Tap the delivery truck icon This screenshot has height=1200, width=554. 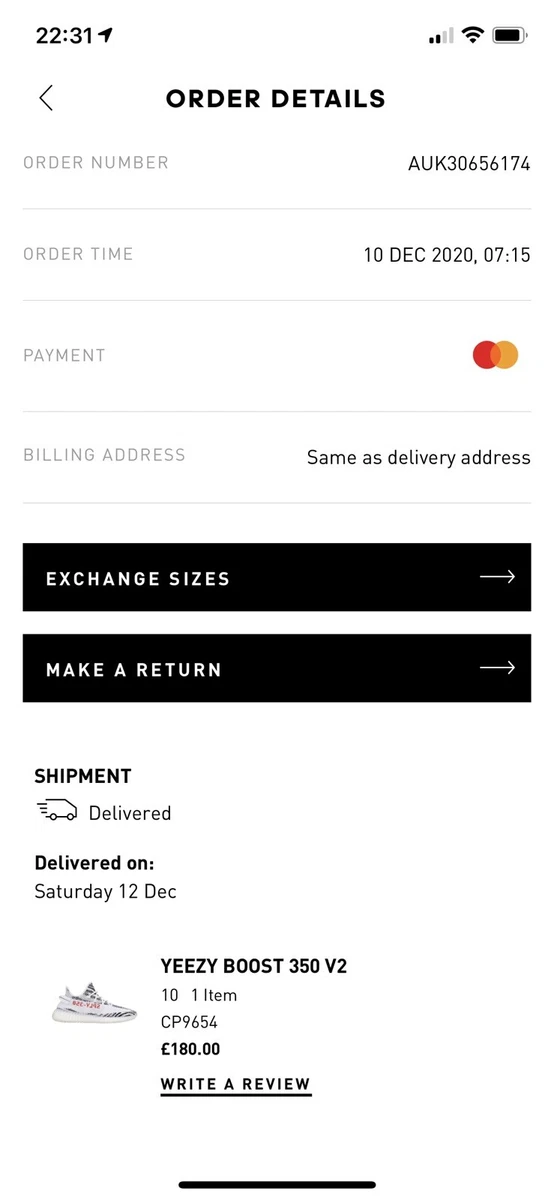[x=56, y=812]
